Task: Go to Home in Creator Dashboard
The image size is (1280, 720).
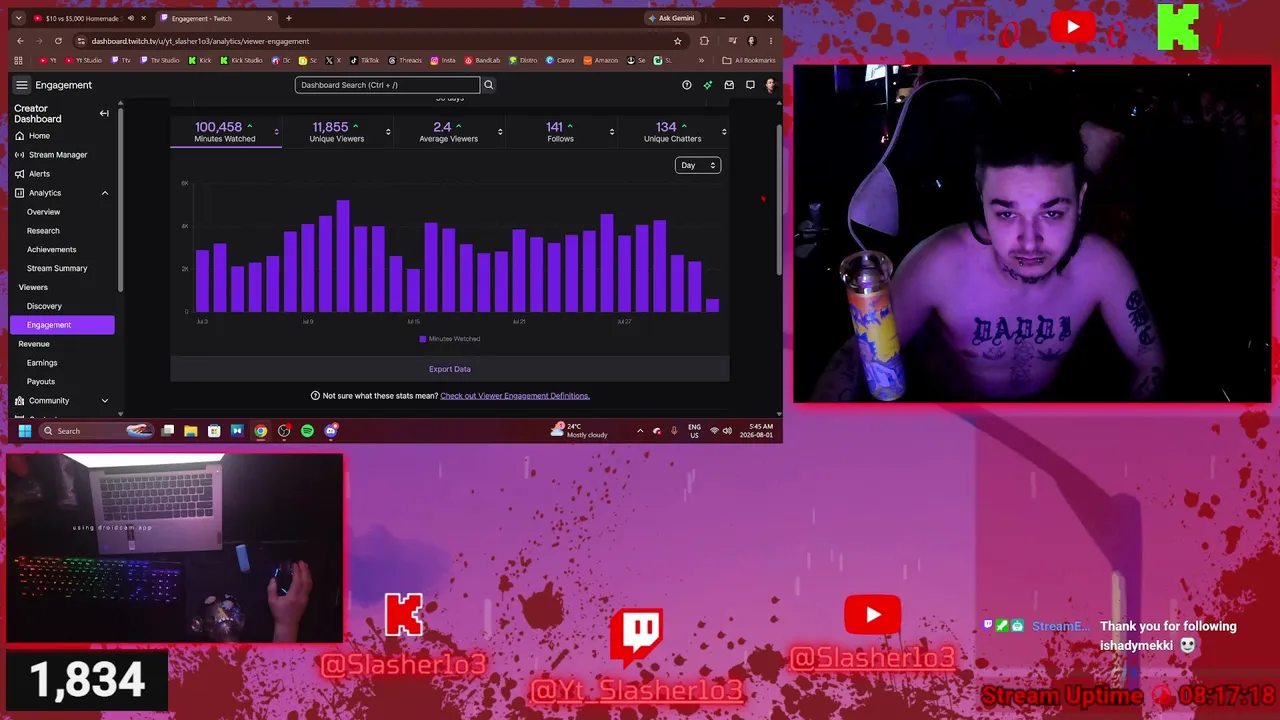Action: (x=39, y=136)
